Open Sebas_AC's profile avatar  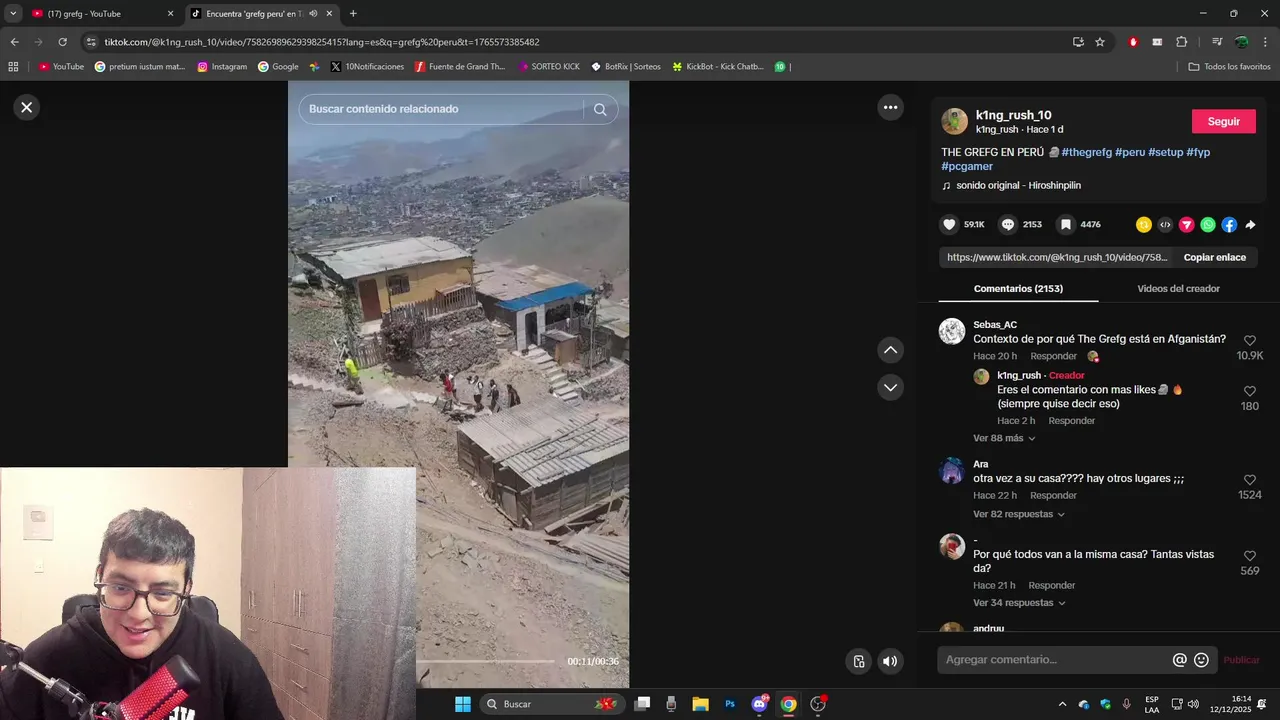tap(952, 331)
